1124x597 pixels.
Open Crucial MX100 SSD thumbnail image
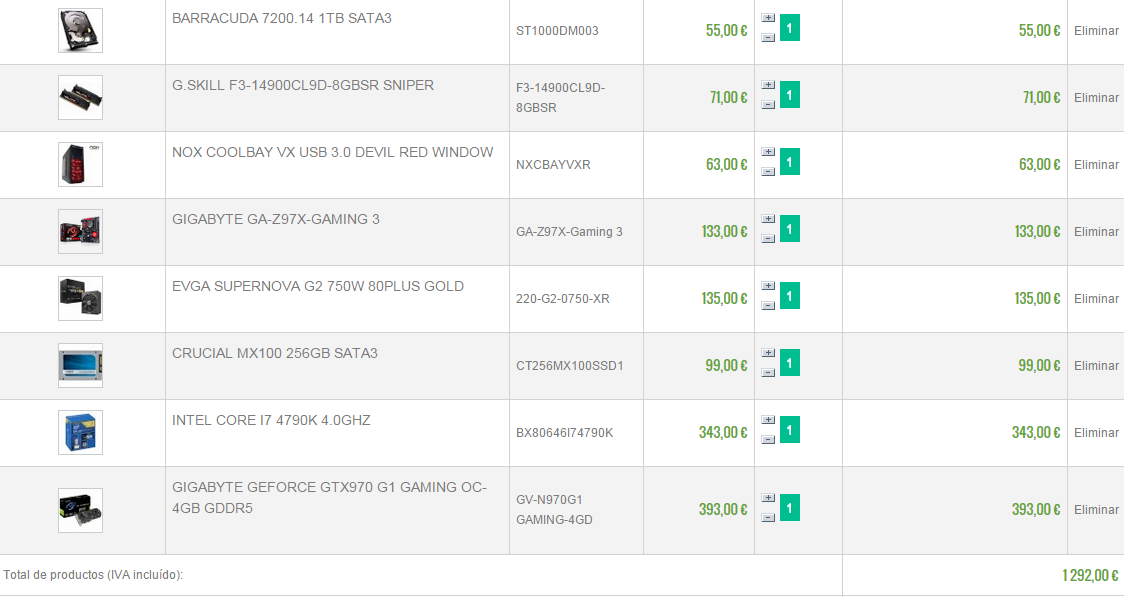pyautogui.click(x=80, y=366)
